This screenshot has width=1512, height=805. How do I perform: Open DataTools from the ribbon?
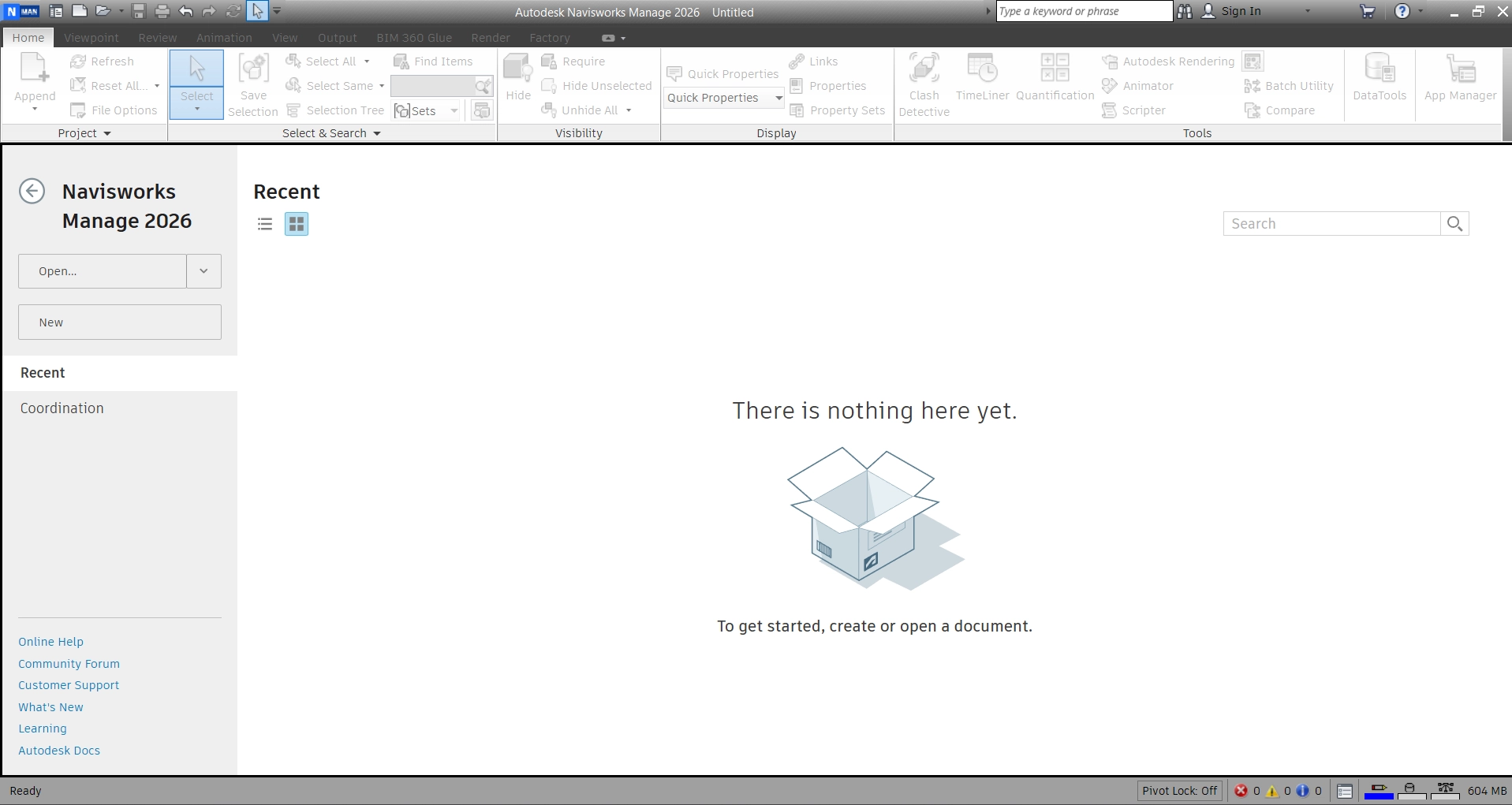tap(1379, 77)
